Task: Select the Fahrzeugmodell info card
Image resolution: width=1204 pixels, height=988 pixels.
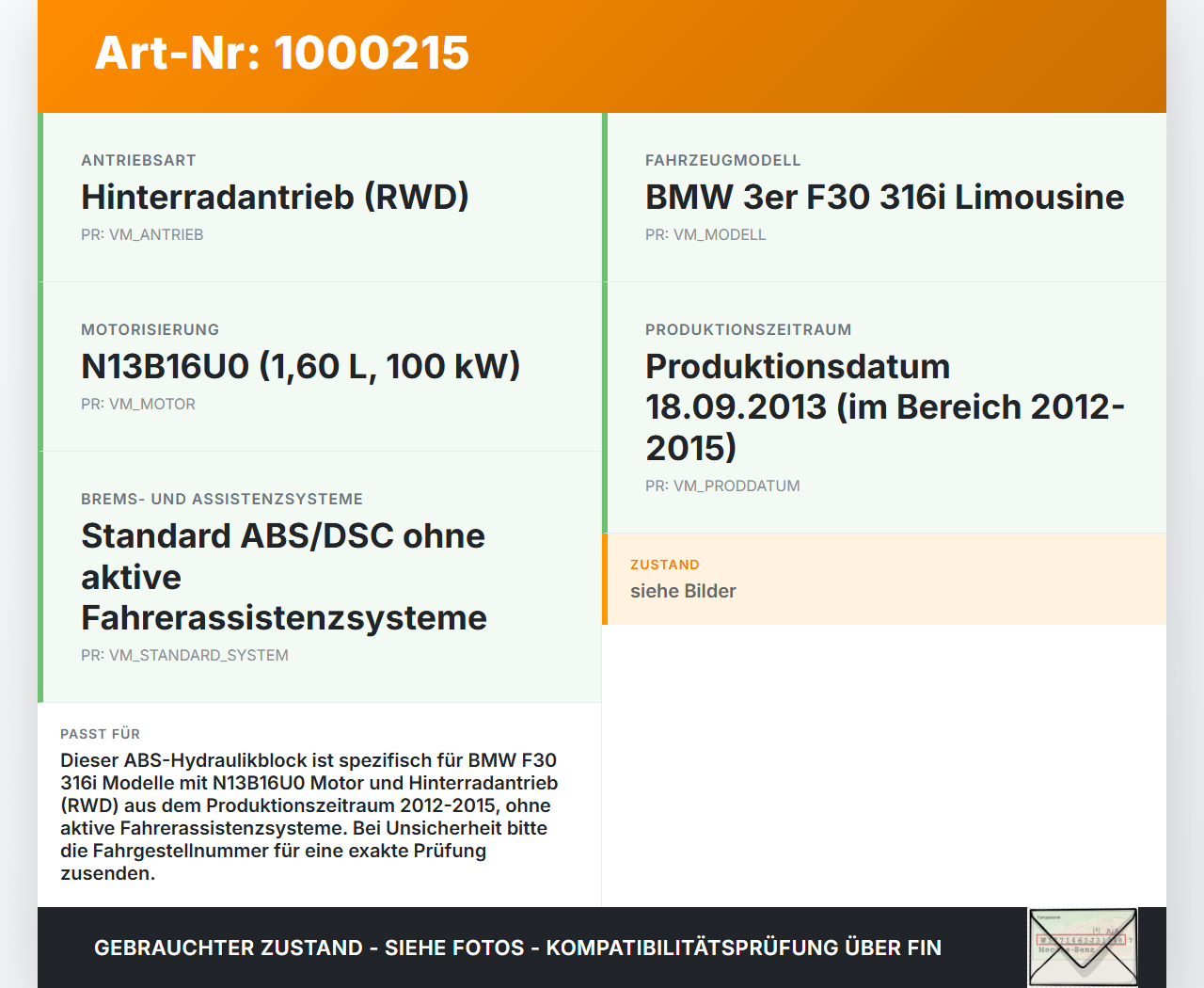Action: 884,198
